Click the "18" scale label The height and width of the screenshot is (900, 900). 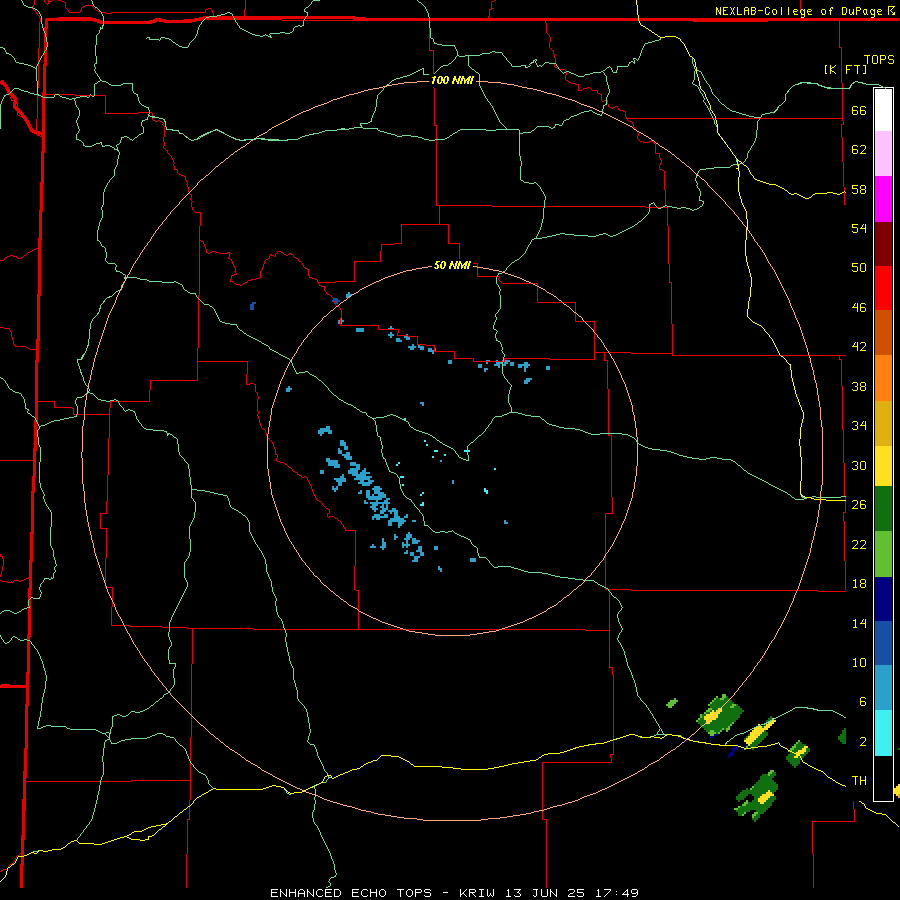[859, 584]
